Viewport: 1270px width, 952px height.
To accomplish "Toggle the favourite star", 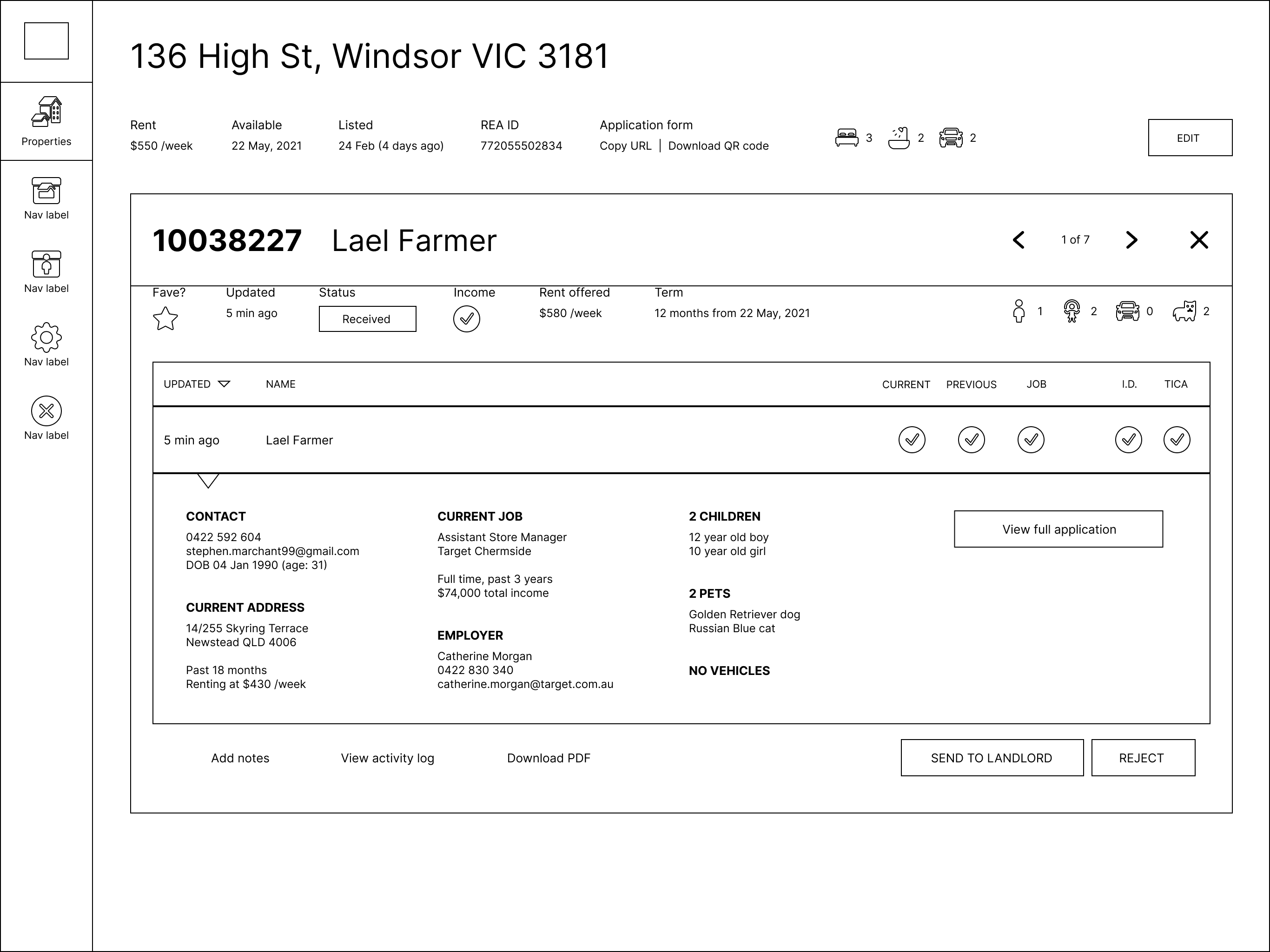I will (165, 319).
